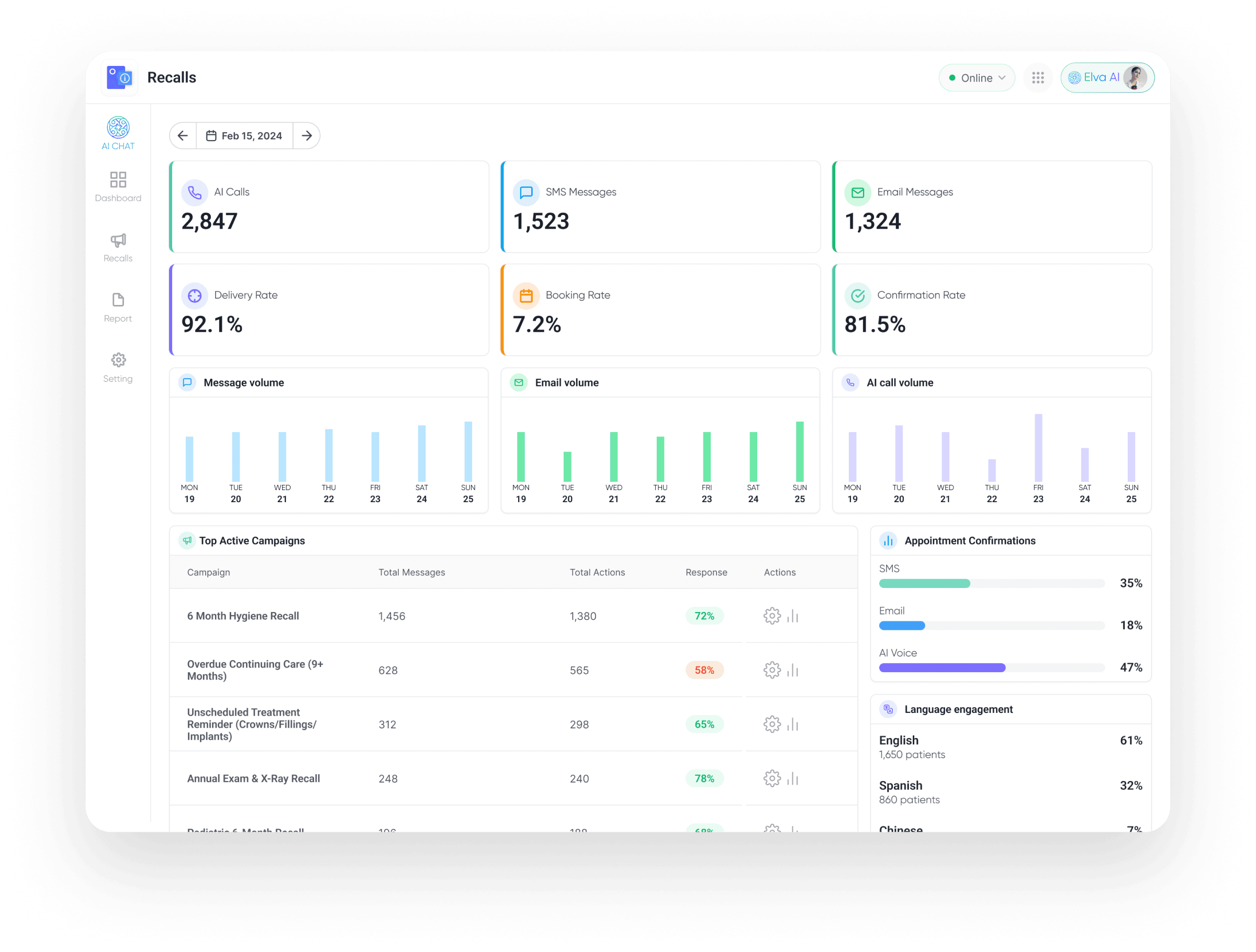
Task: View stats chart for Overdue Continuing Care
Action: click(x=793, y=670)
